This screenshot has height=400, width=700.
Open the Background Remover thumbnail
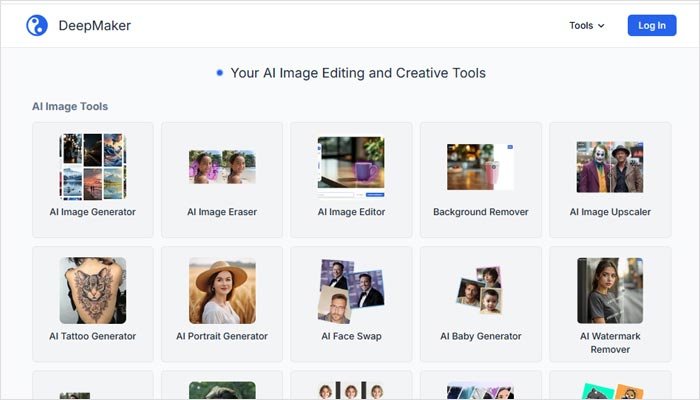481,167
